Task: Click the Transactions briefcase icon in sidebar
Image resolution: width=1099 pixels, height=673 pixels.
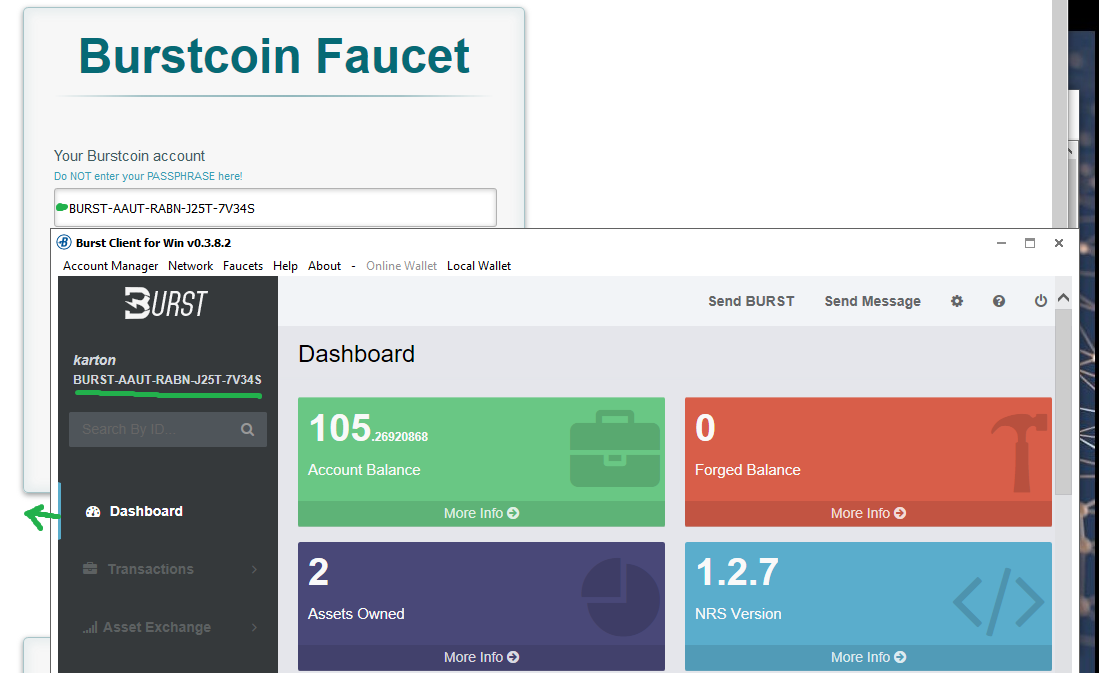Action: 90,569
